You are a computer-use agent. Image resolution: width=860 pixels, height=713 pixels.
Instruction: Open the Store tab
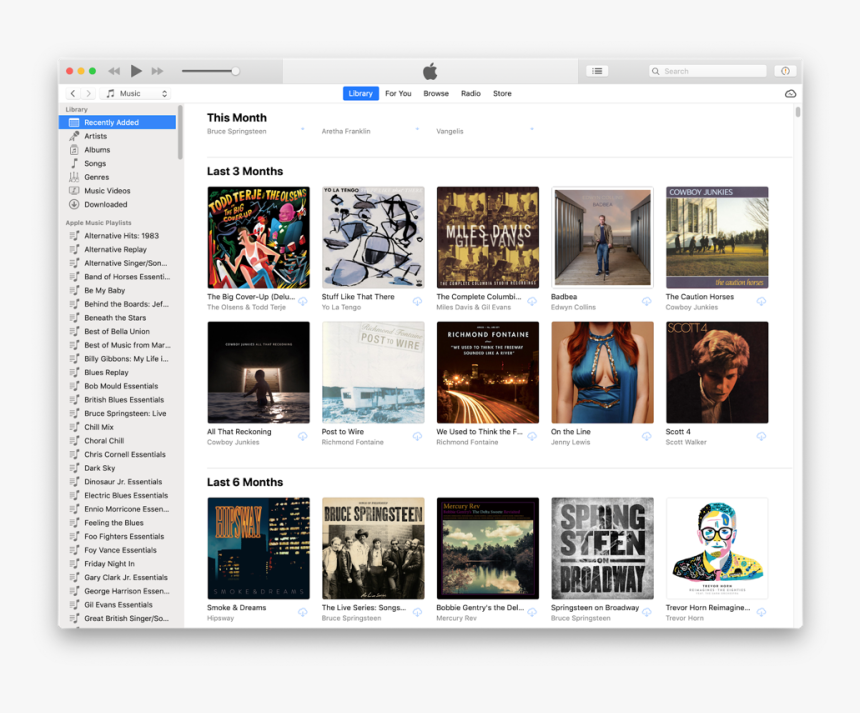502,93
